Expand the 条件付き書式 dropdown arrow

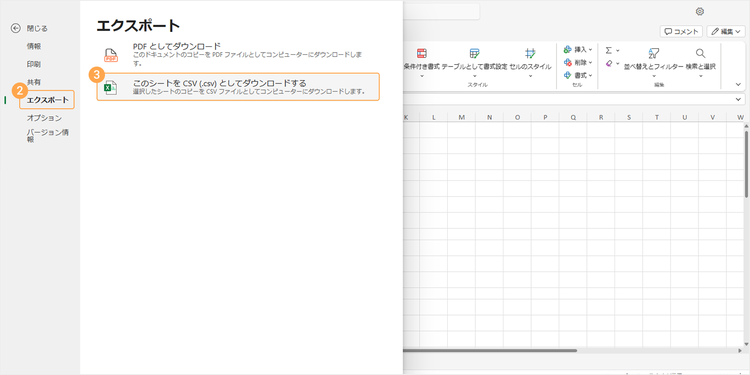421,77
